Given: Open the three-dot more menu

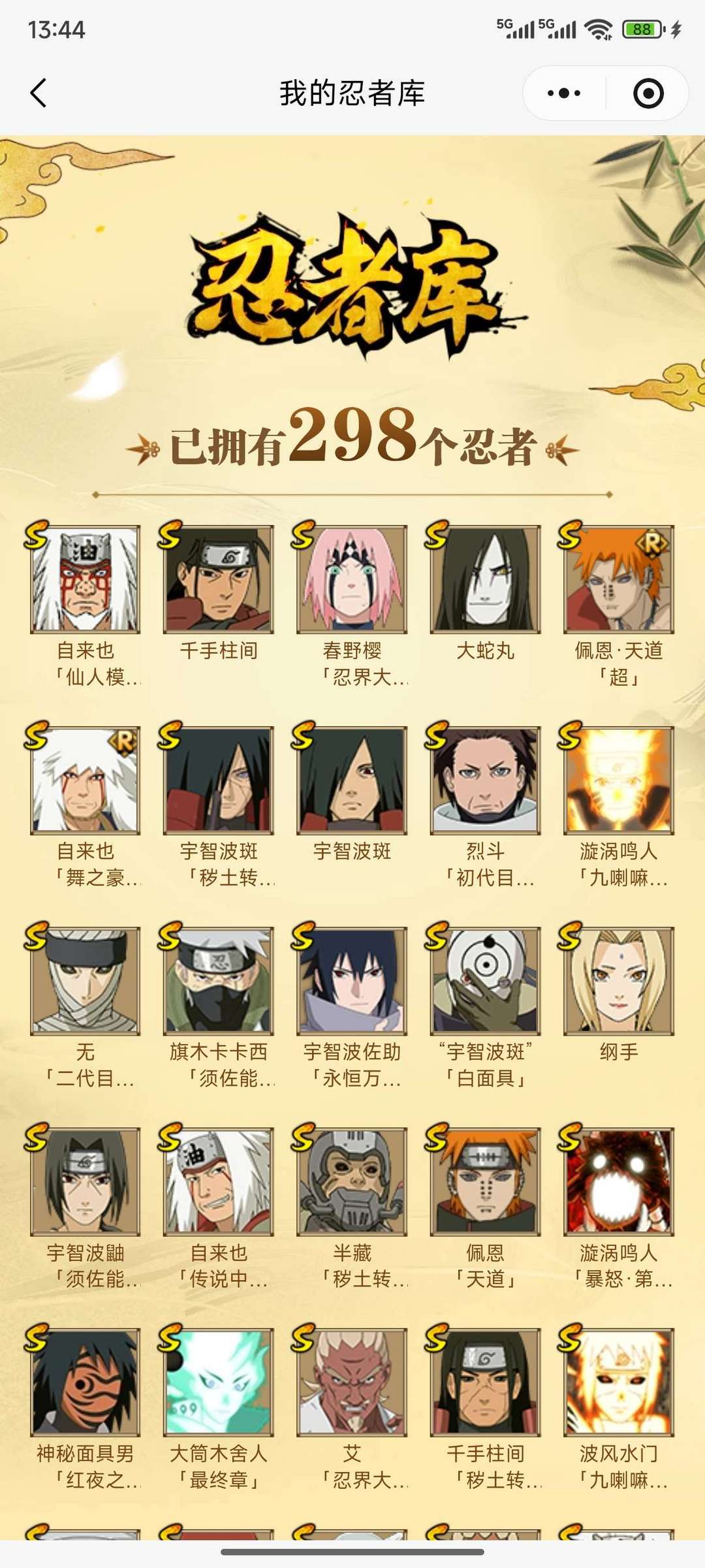Looking at the screenshot, I should pos(564,93).
